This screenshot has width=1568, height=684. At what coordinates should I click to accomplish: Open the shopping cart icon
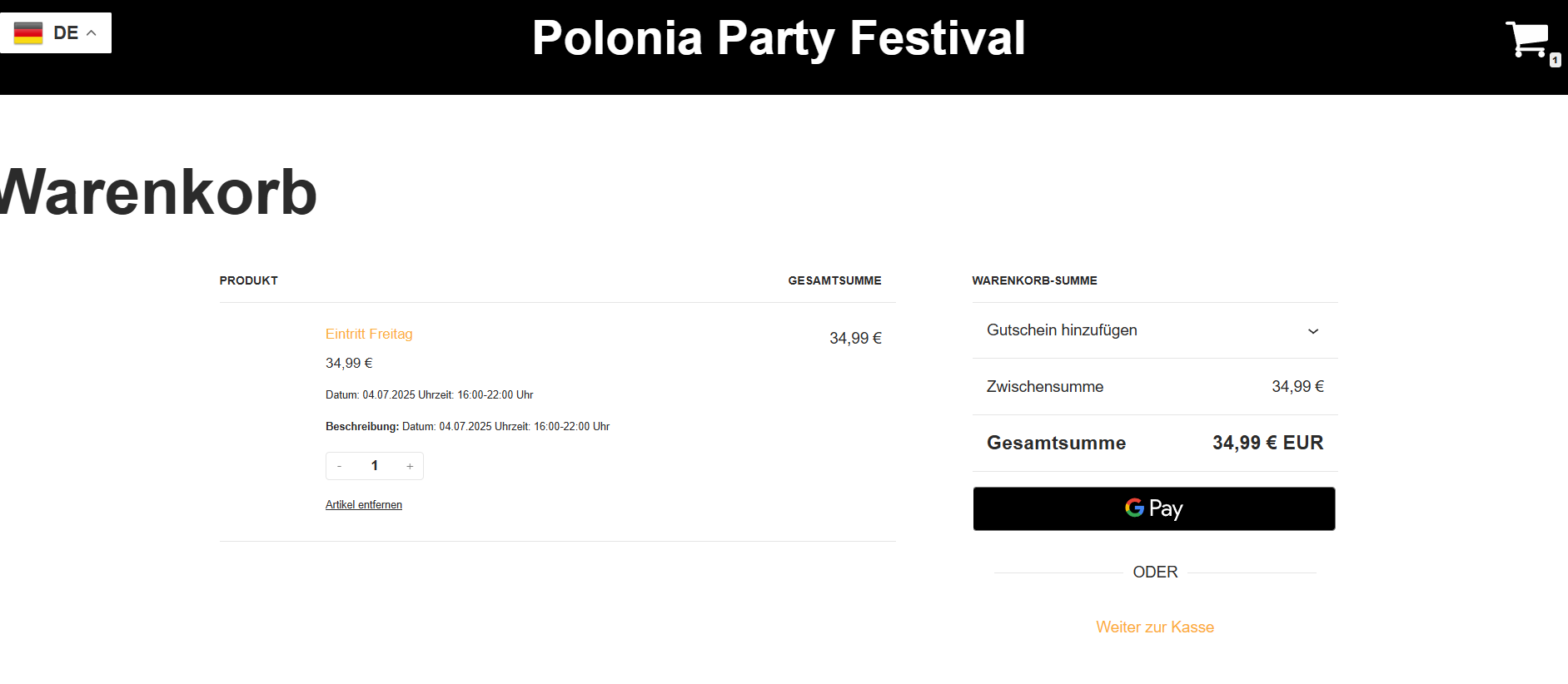1526,38
